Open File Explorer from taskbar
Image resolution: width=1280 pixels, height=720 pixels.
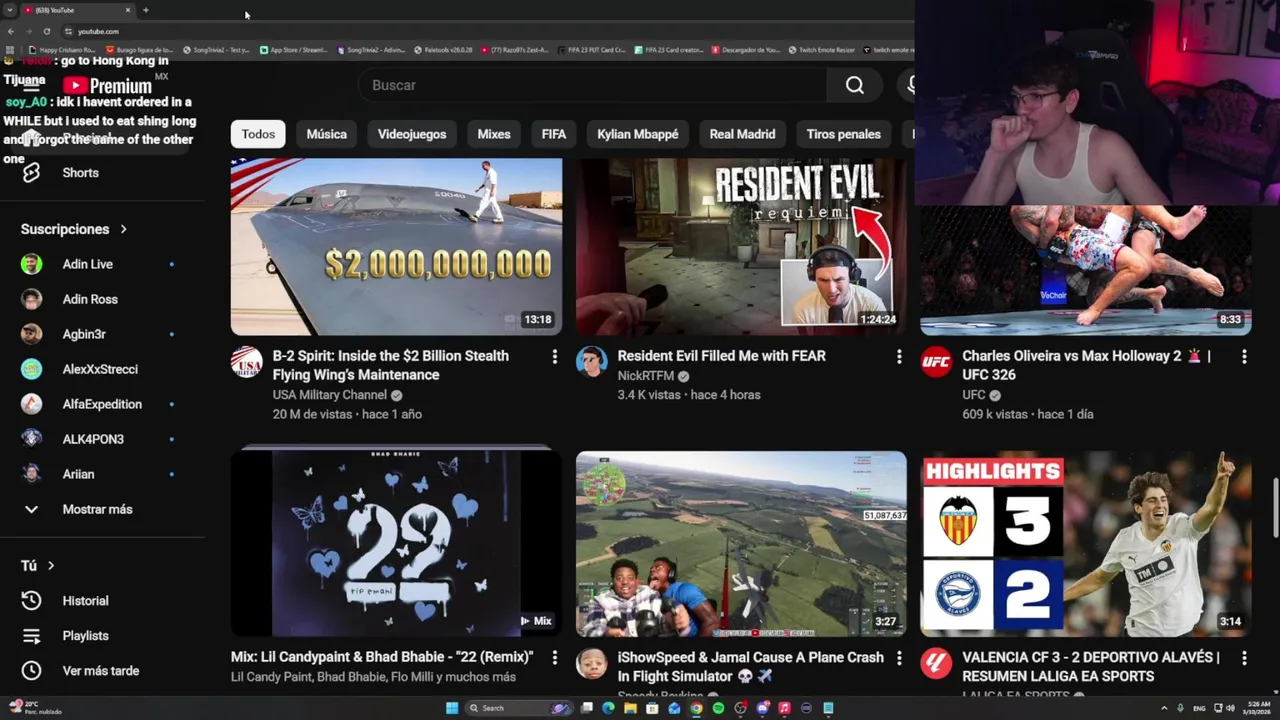tap(630, 708)
